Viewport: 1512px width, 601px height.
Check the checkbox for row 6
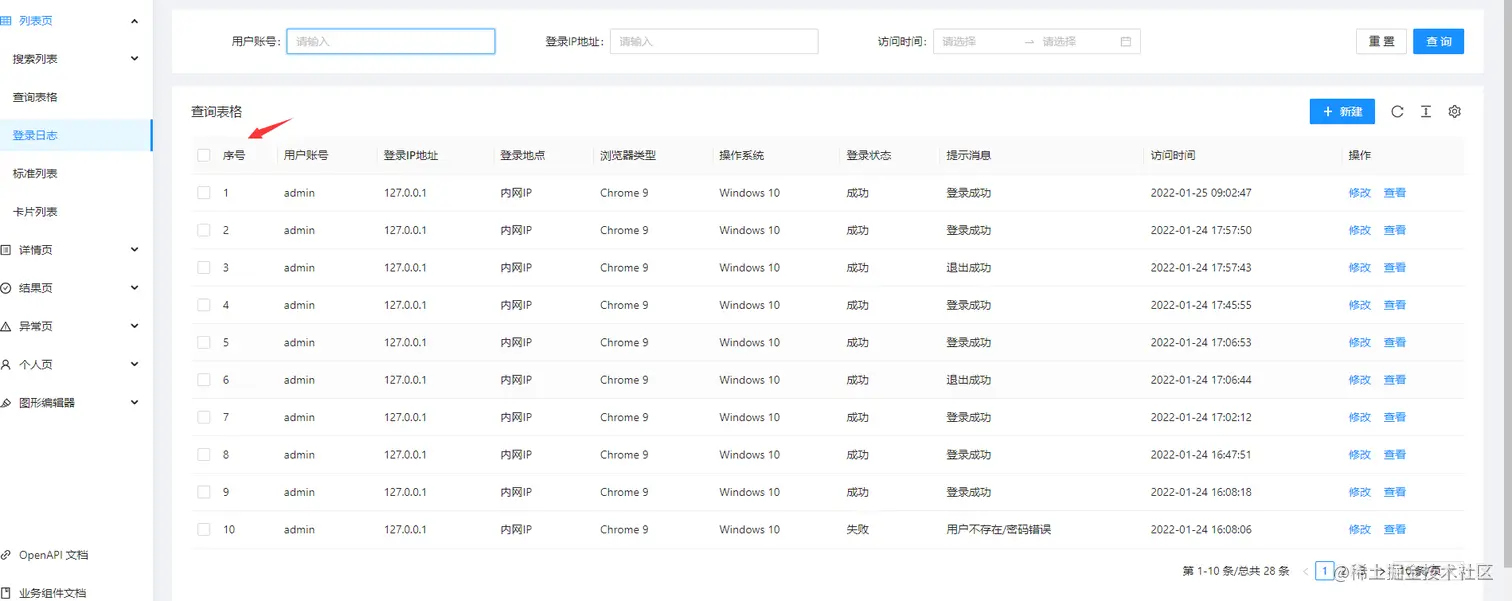coord(204,380)
